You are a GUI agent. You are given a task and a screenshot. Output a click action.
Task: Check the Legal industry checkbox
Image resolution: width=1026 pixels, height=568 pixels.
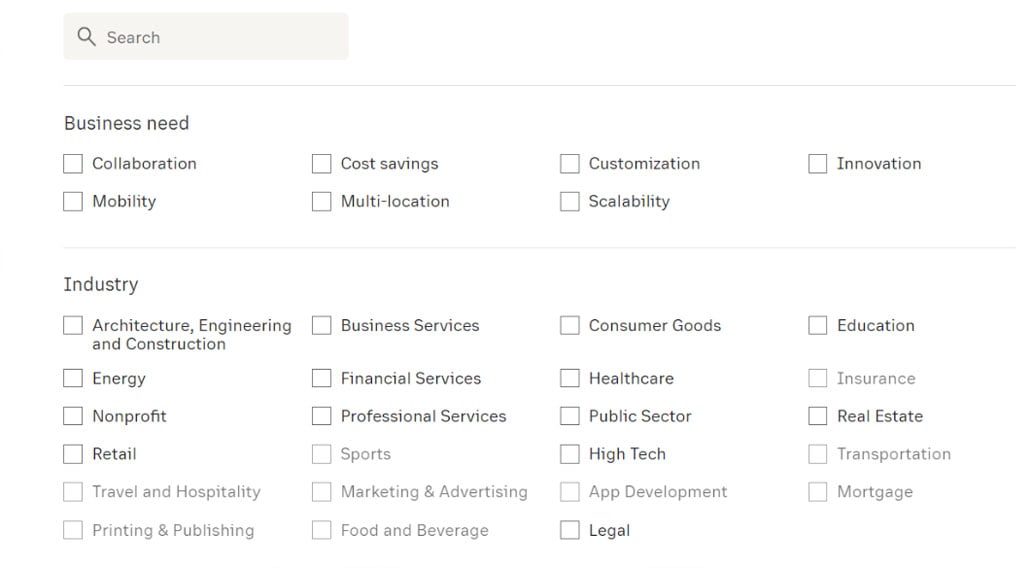point(569,530)
